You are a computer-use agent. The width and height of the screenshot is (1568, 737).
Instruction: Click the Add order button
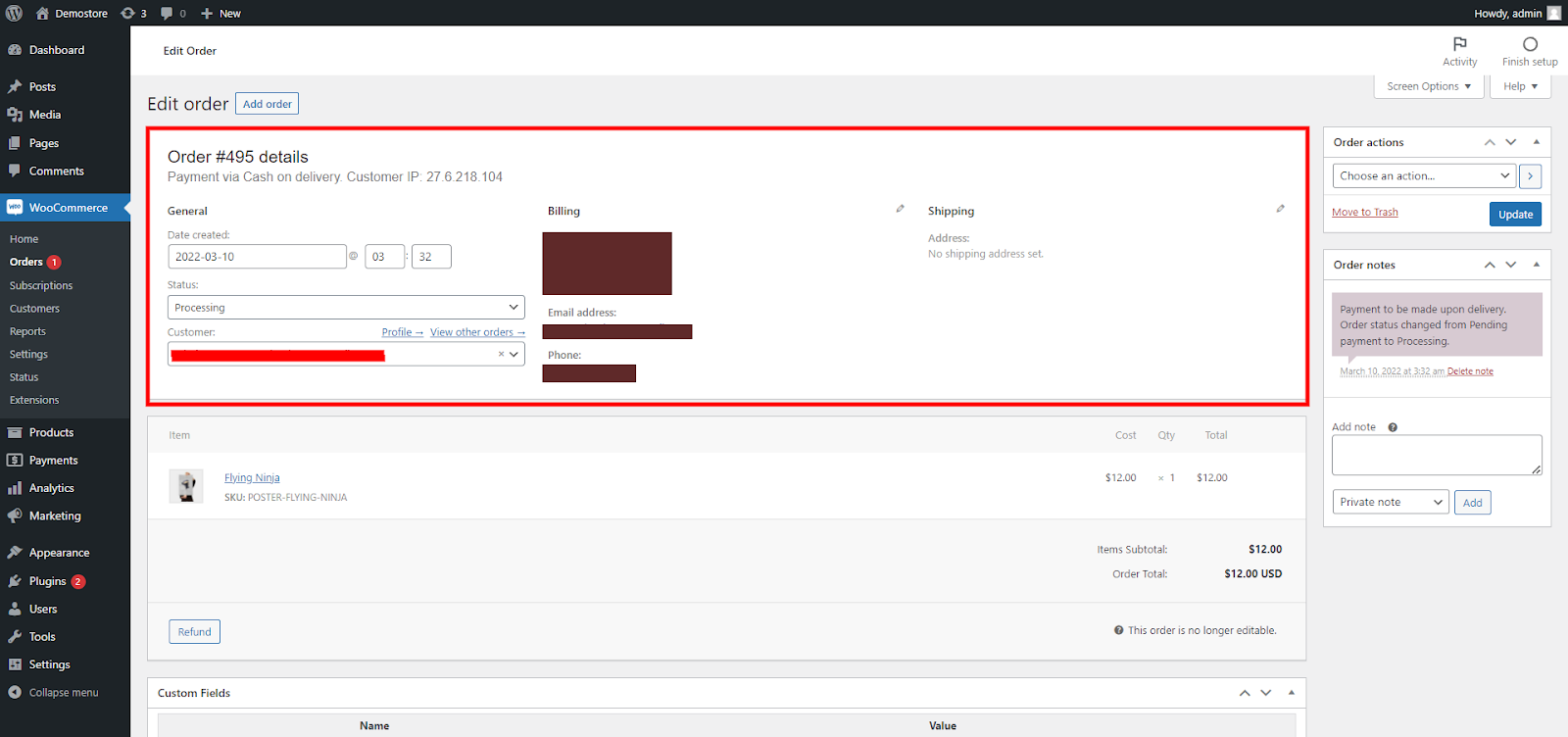(267, 104)
